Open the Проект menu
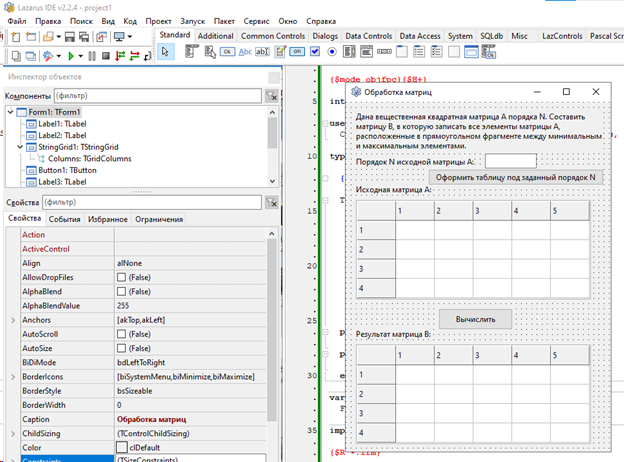 click(156, 20)
